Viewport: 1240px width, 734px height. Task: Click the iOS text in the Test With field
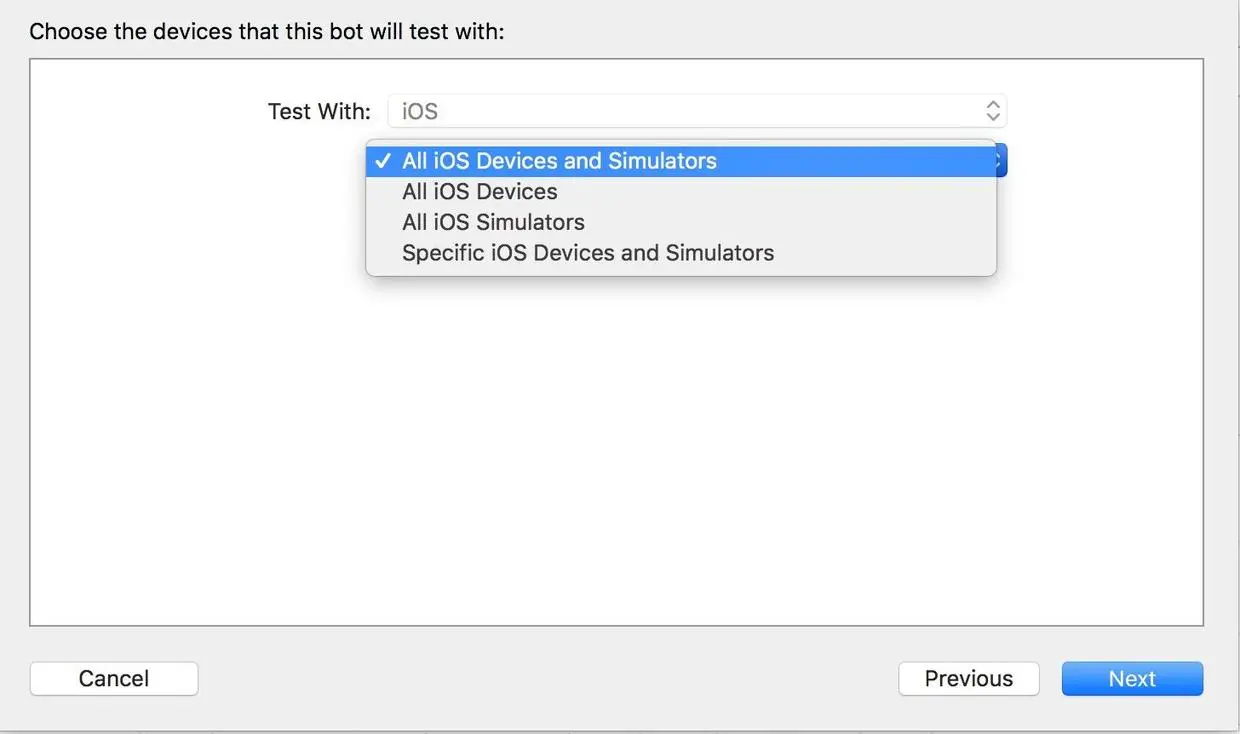pos(420,111)
